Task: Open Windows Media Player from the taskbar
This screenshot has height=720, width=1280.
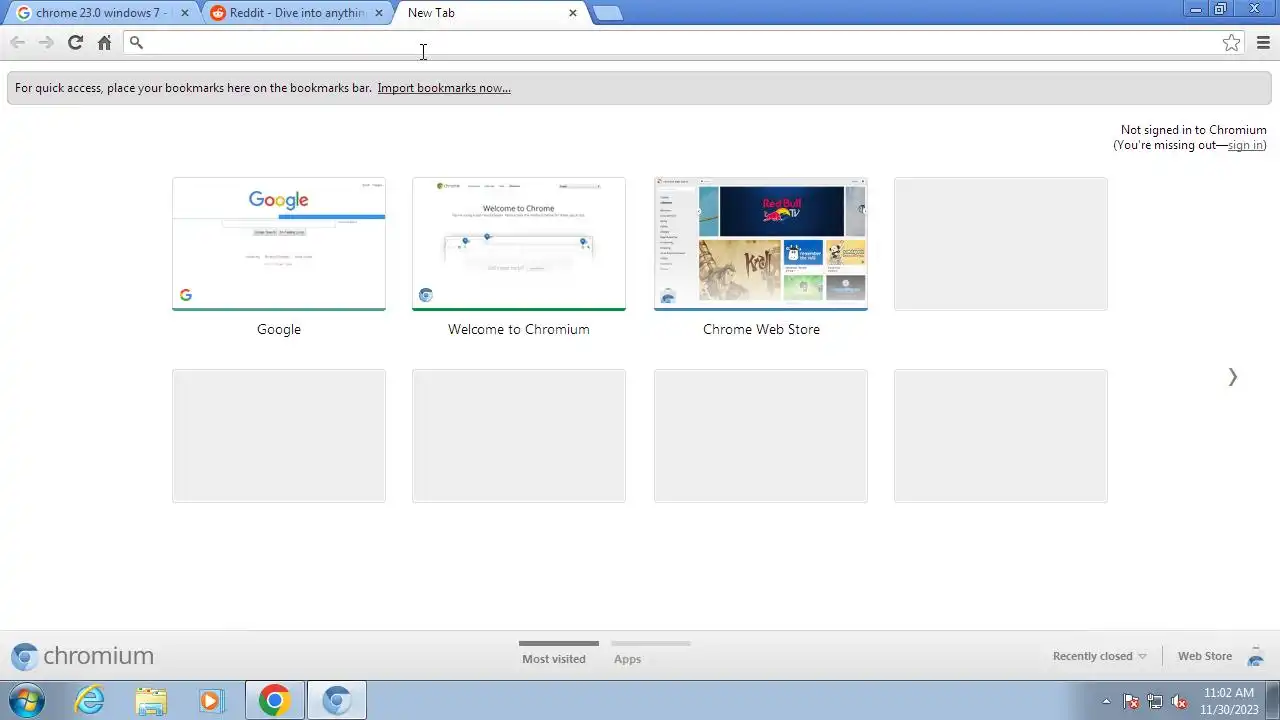Action: coord(211,700)
